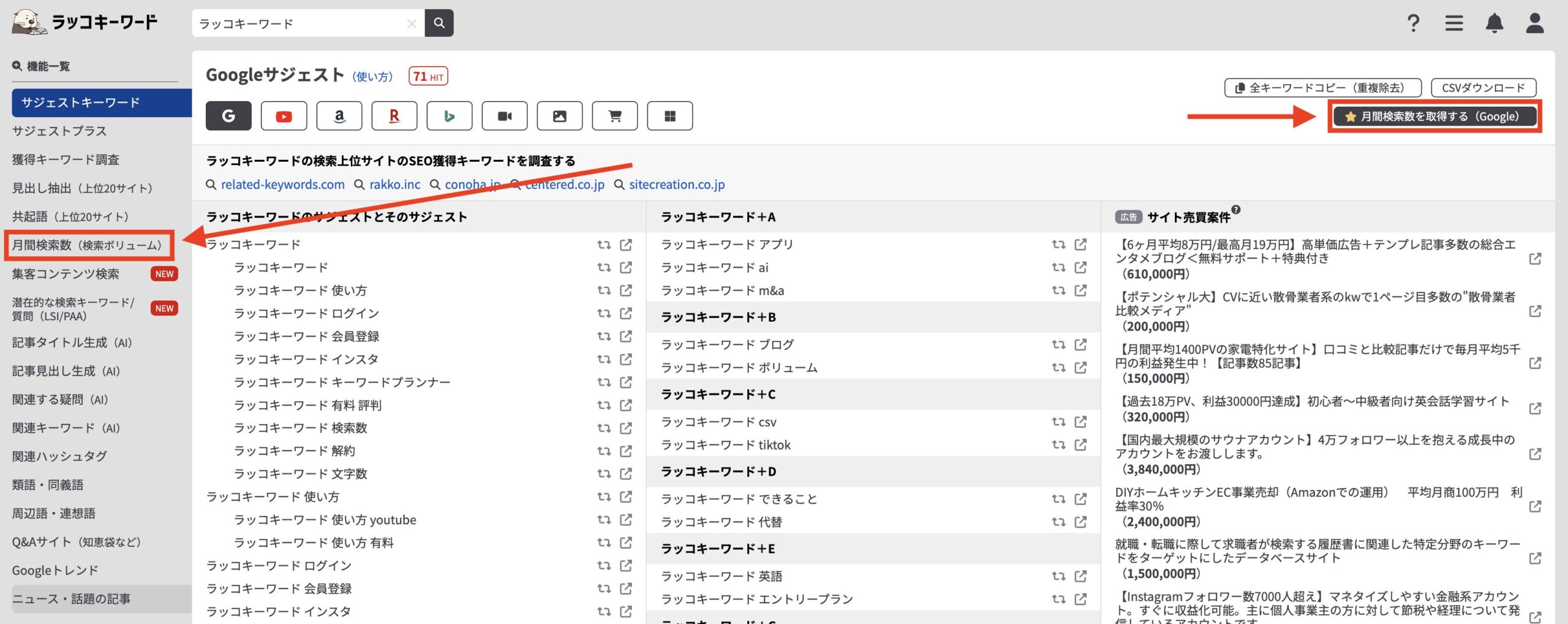Click help icon beside サイト売買案件
The height and width of the screenshot is (624, 1568).
pos(1236,210)
